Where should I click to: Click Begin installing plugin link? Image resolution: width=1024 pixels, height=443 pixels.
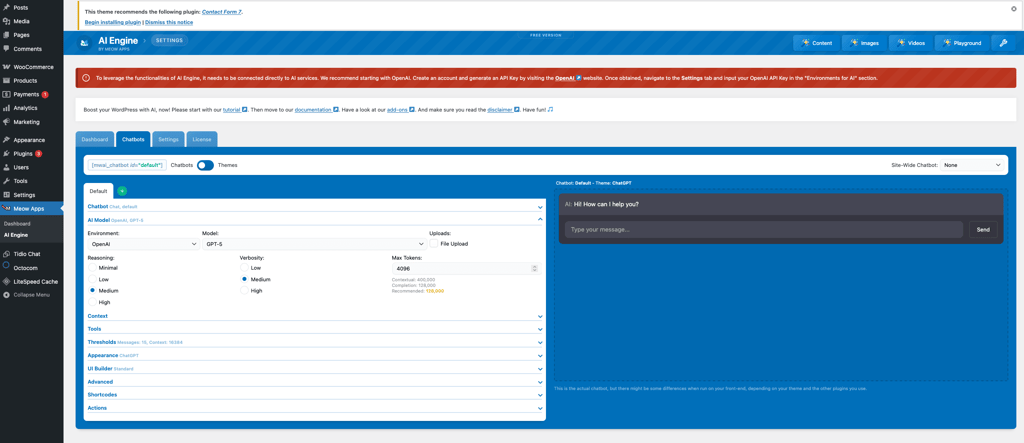pyautogui.click(x=113, y=22)
